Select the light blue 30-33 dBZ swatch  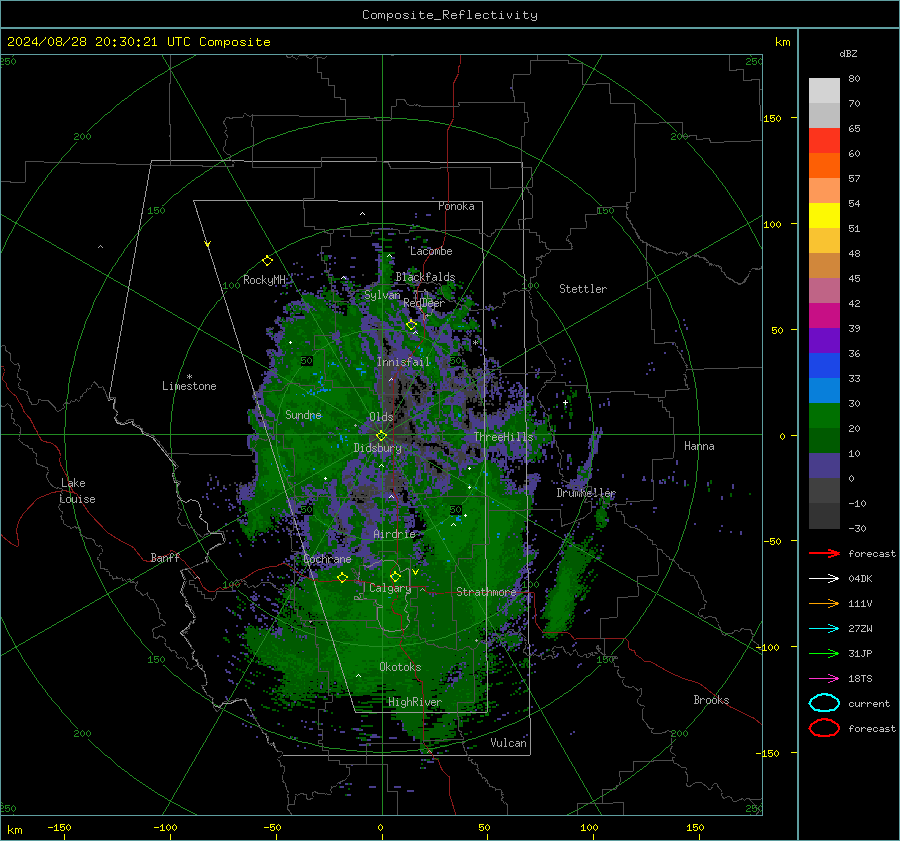tap(824, 390)
